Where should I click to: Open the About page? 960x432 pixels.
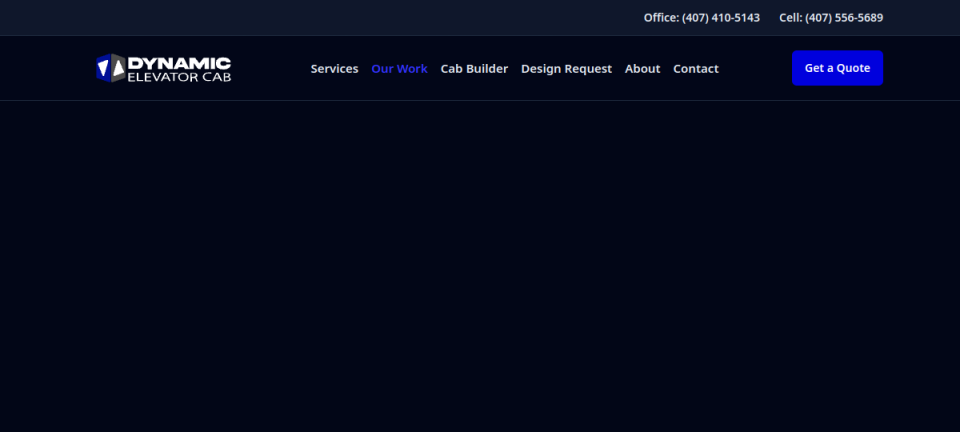[x=642, y=69]
